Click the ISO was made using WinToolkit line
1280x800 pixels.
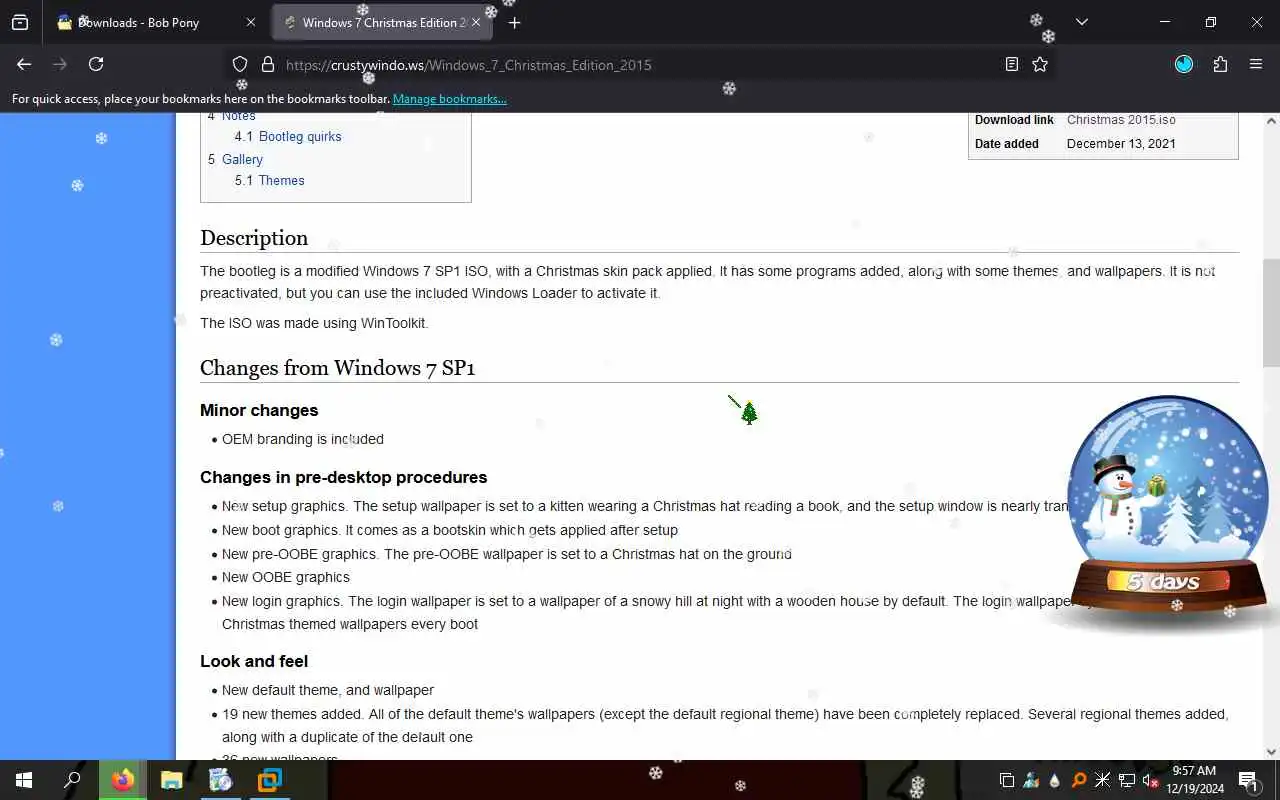[x=314, y=323]
